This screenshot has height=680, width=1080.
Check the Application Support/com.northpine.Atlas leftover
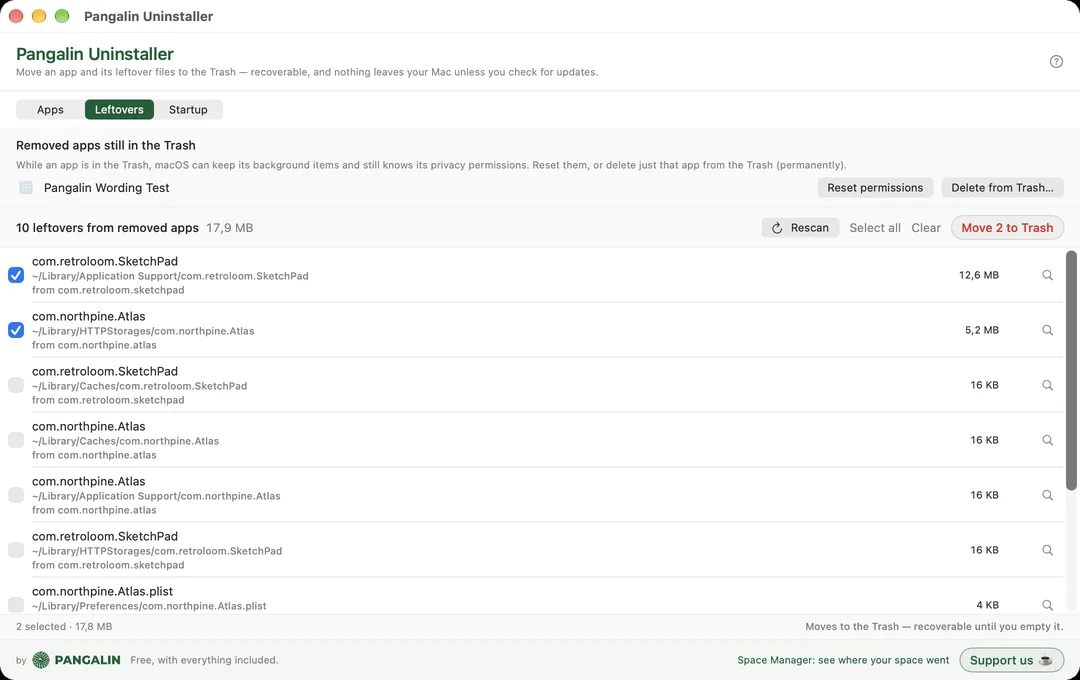[16, 495]
